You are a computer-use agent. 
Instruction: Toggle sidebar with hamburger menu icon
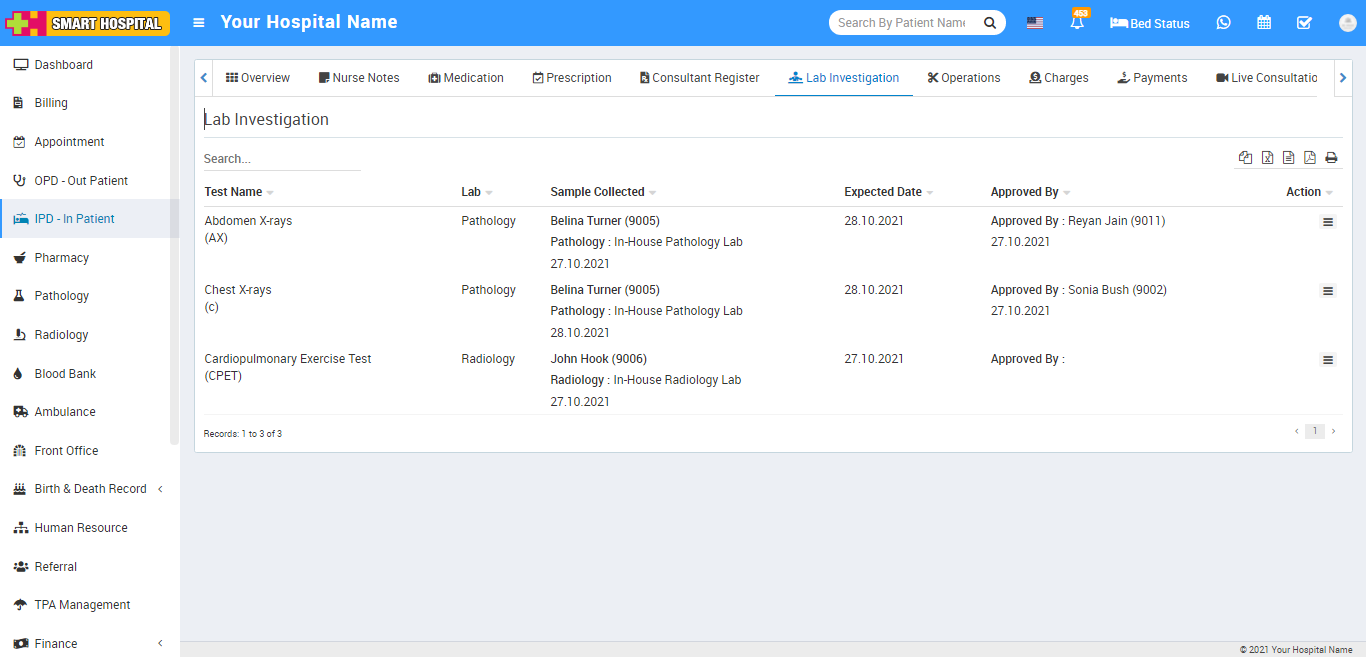pyautogui.click(x=199, y=23)
